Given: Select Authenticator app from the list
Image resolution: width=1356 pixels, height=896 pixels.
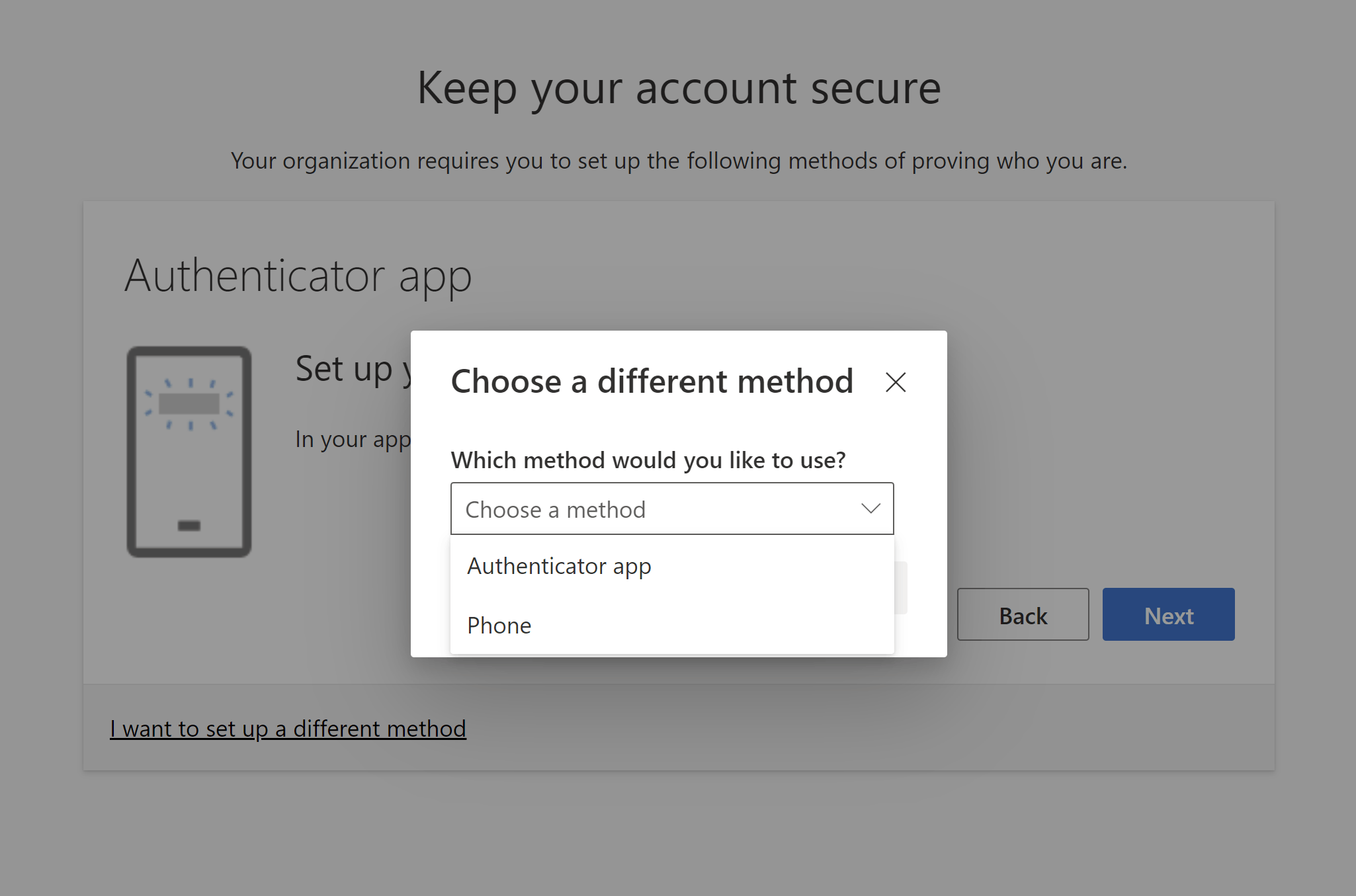Looking at the screenshot, I should tap(559, 566).
